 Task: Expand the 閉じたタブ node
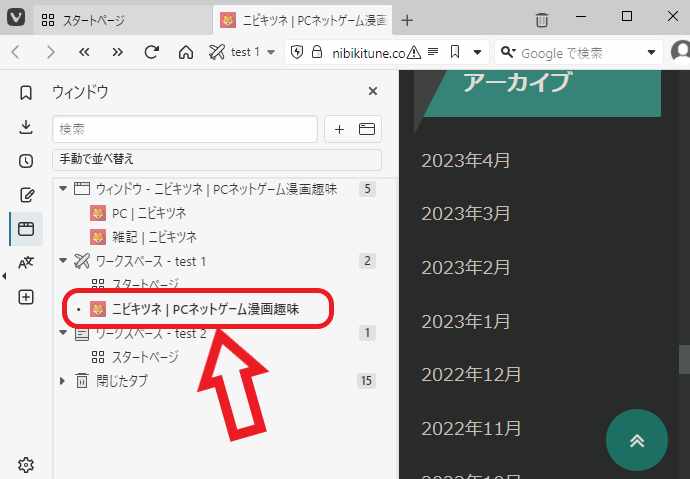pyautogui.click(x=62, y=380)
